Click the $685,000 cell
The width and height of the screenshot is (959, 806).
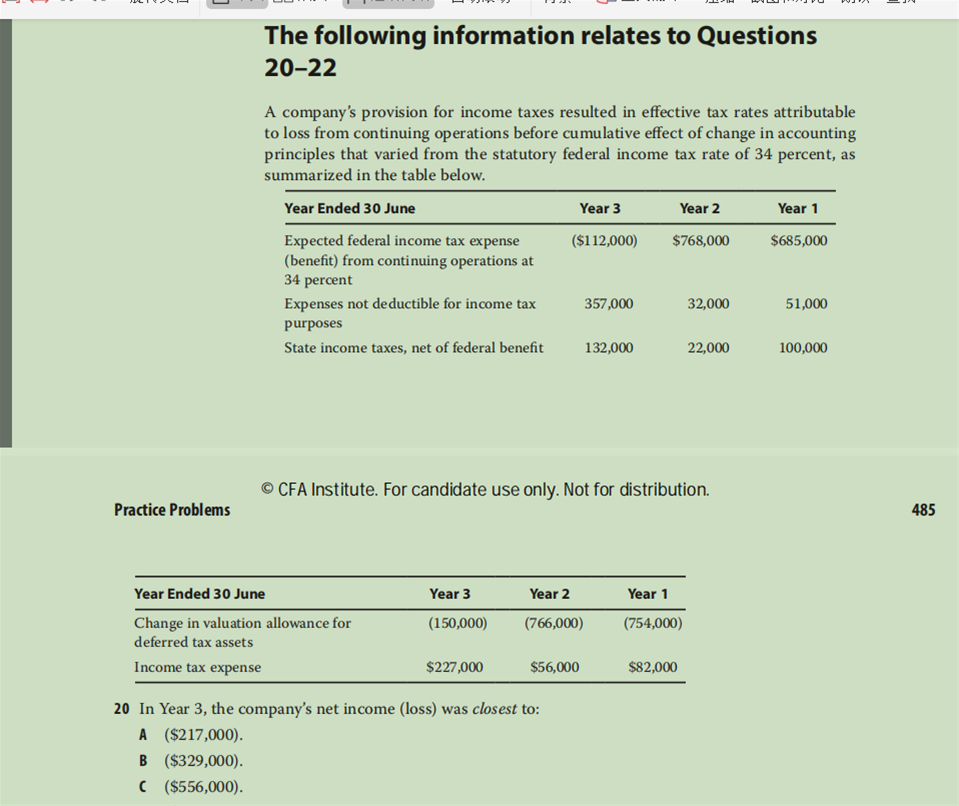pos(799,240)
